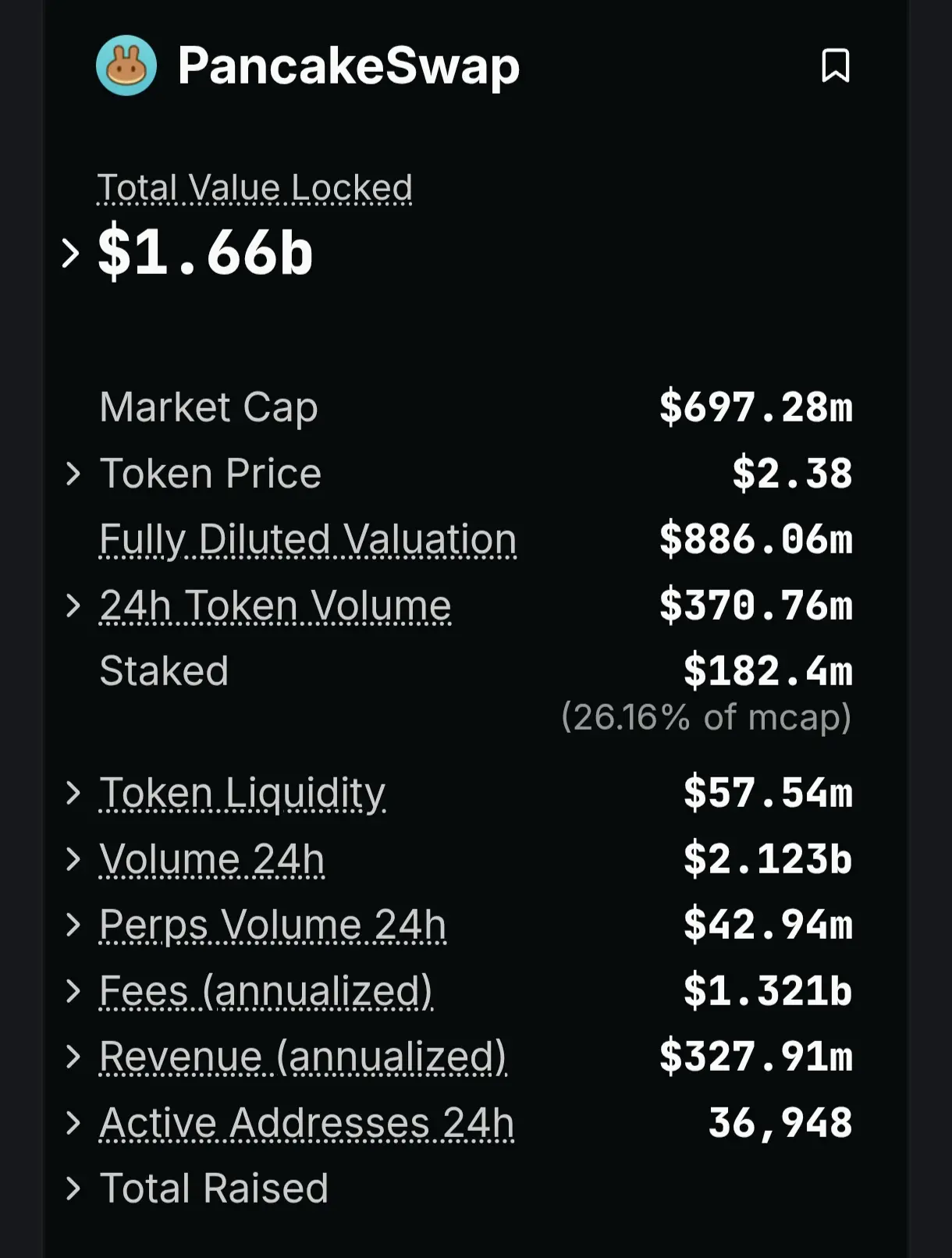Expand the 24h Token Volume chevron
The image size is (952, 1258).
click(x=73, y=605)
